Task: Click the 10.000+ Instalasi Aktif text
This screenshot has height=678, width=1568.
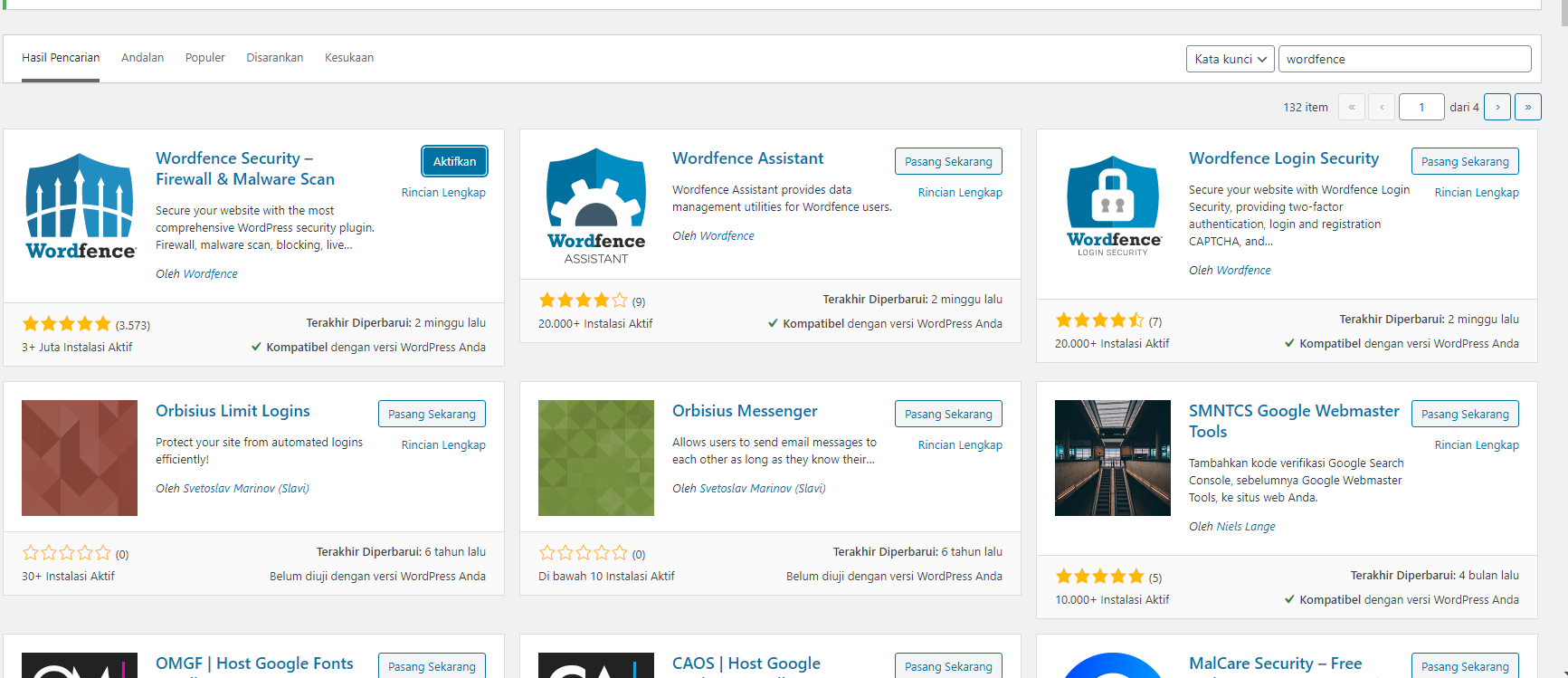Action: (x=1112, y=600)
